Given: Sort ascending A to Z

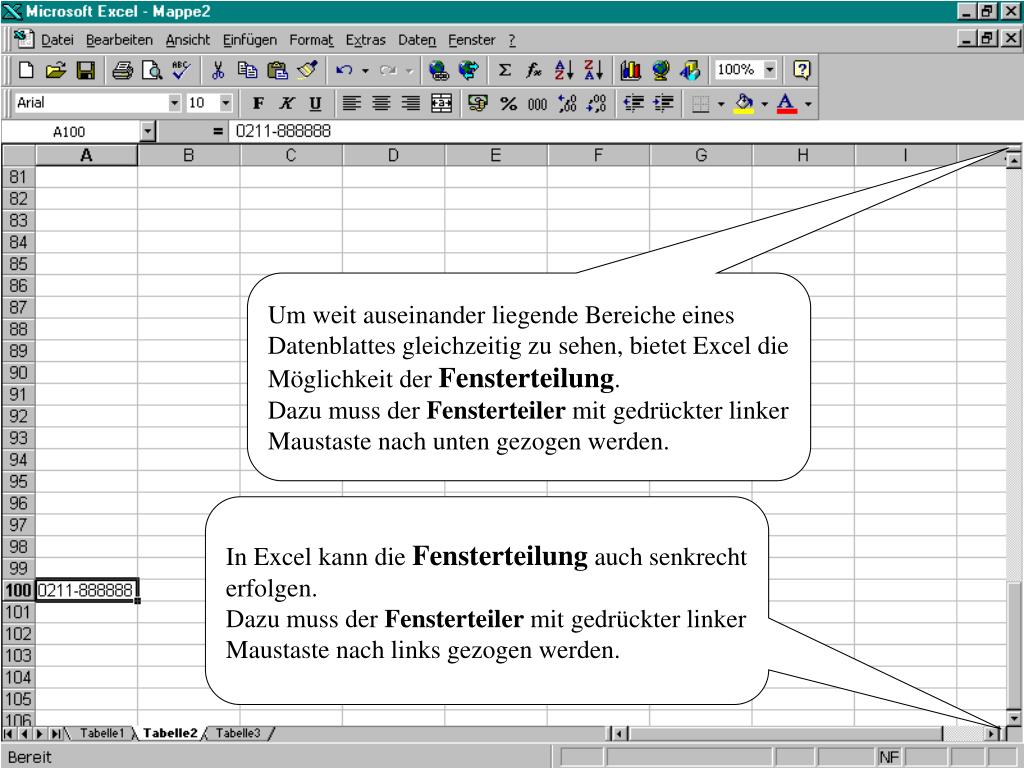Looking at the screenshot, I should [564, 70].
